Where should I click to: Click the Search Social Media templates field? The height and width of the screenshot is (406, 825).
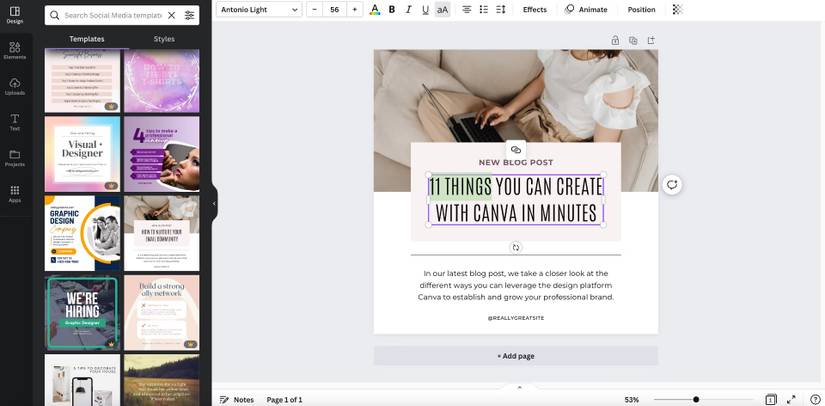click(113, 15)
